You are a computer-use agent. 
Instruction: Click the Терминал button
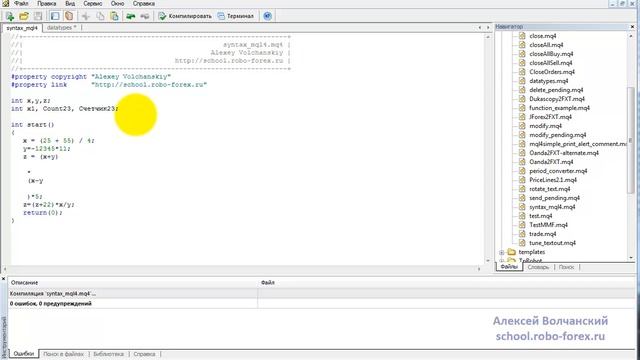pyautogui.click(x=236, y=16)
